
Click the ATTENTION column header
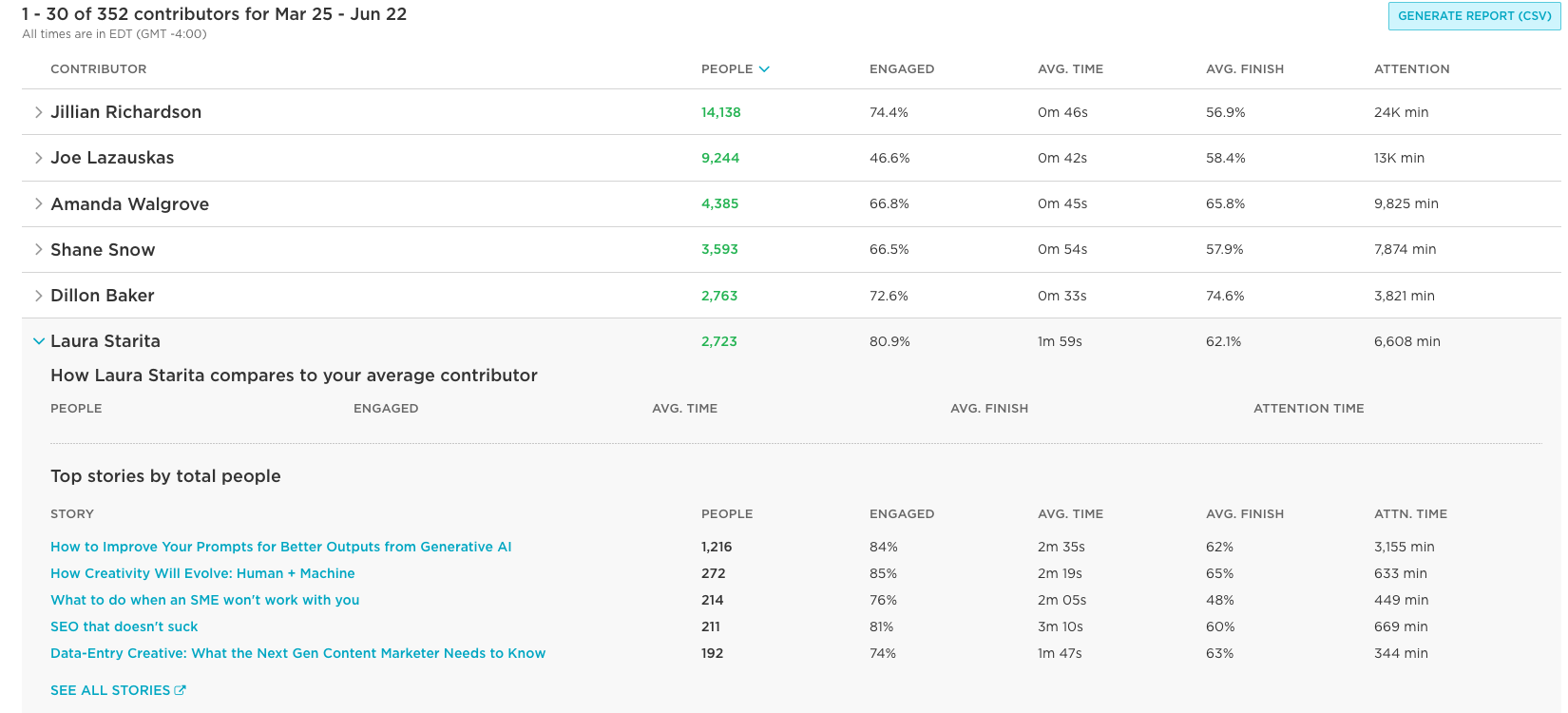1412,68
